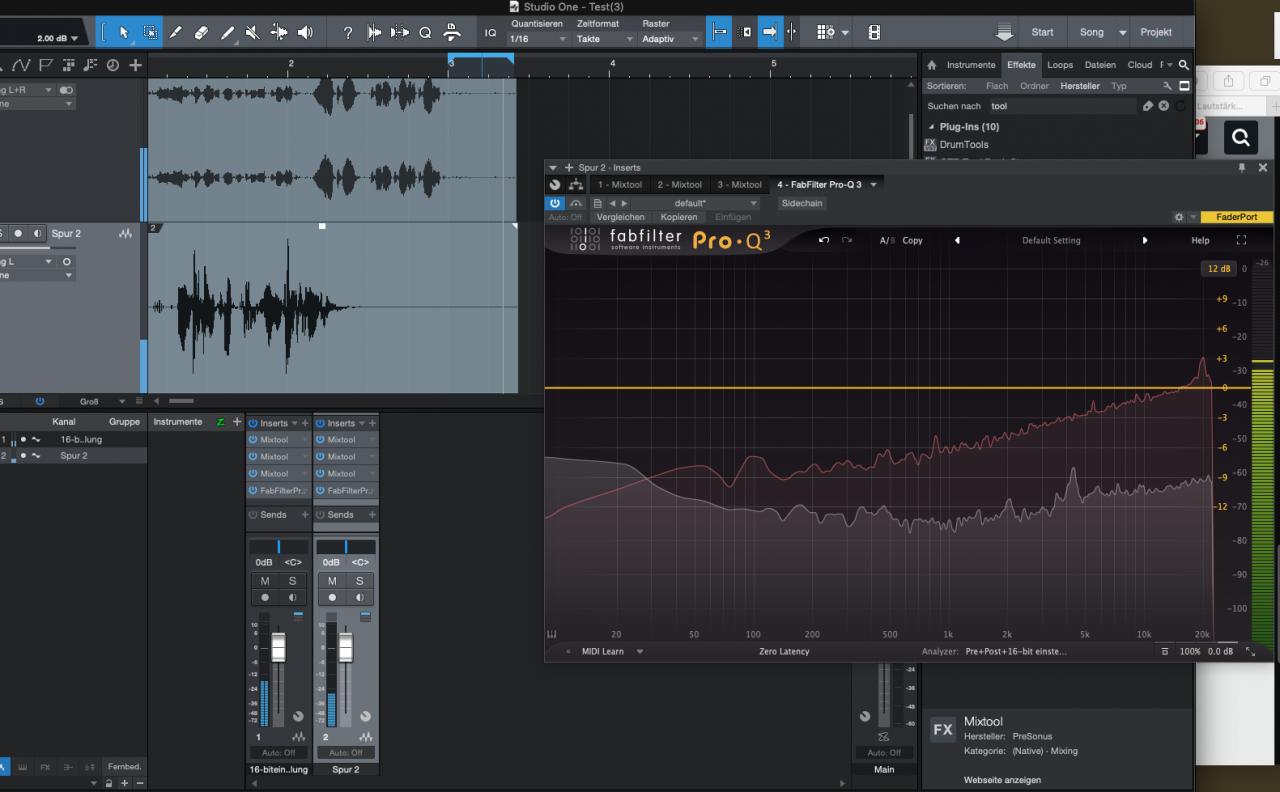Click Vergleichen in plugin header
Screen dimensions: 1280x792
click(621, 217)
